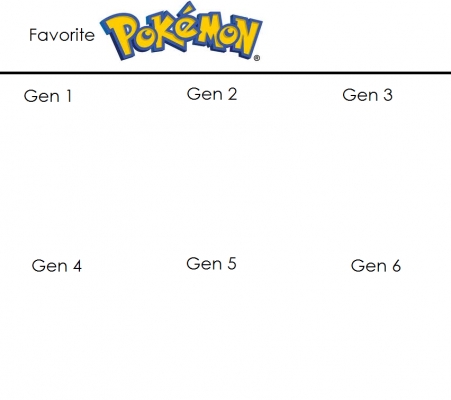Select the Gen 1 label
Viewport: 451px width, 400px height.
[48, 96]
